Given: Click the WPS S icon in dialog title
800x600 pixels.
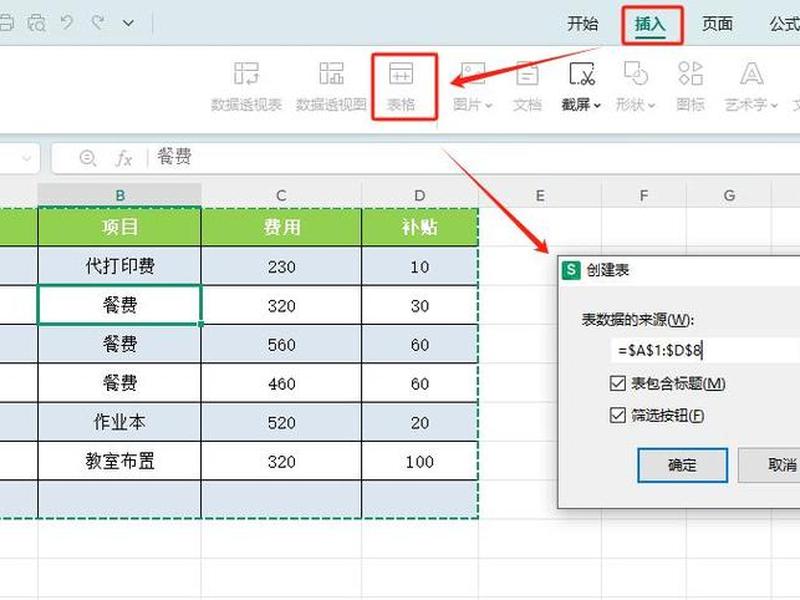Looking at the screenshot, I should click(571, 269).
